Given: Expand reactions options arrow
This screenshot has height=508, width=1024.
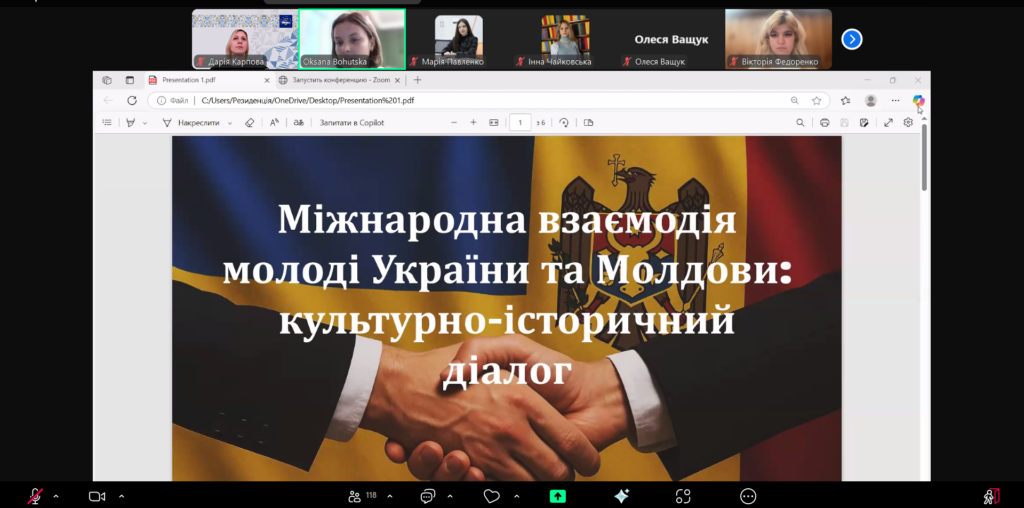Looking at the screenshot, I should tap(517, 496).
